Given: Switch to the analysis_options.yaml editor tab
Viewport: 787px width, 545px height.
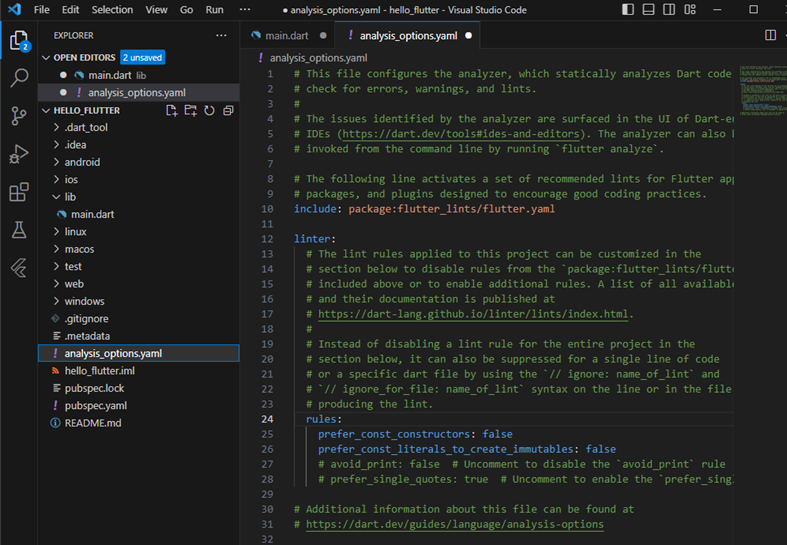Looking at the screenshot, I should click(x=408, y=36).
